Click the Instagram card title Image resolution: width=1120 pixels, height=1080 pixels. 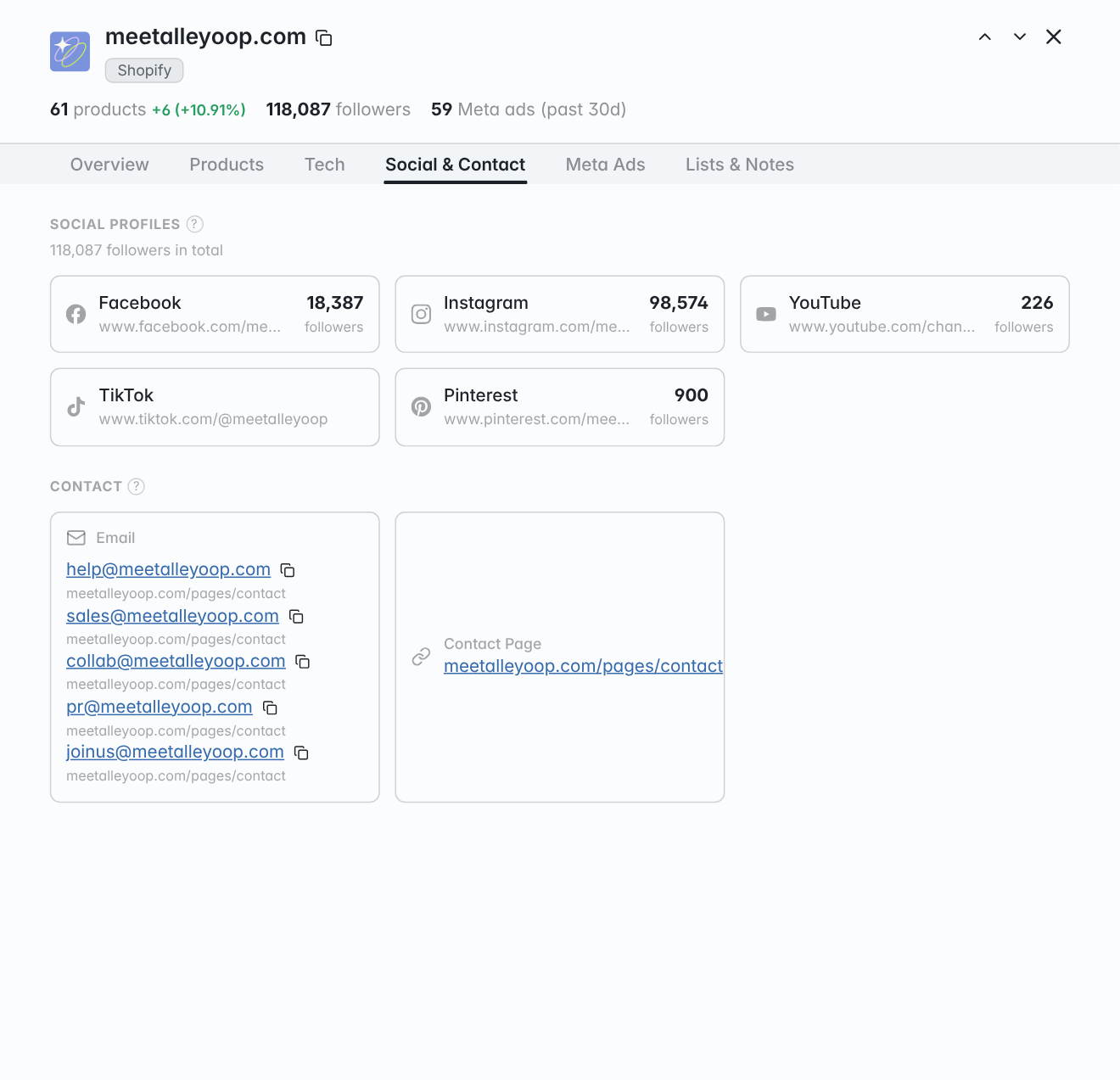coord(486,303)
